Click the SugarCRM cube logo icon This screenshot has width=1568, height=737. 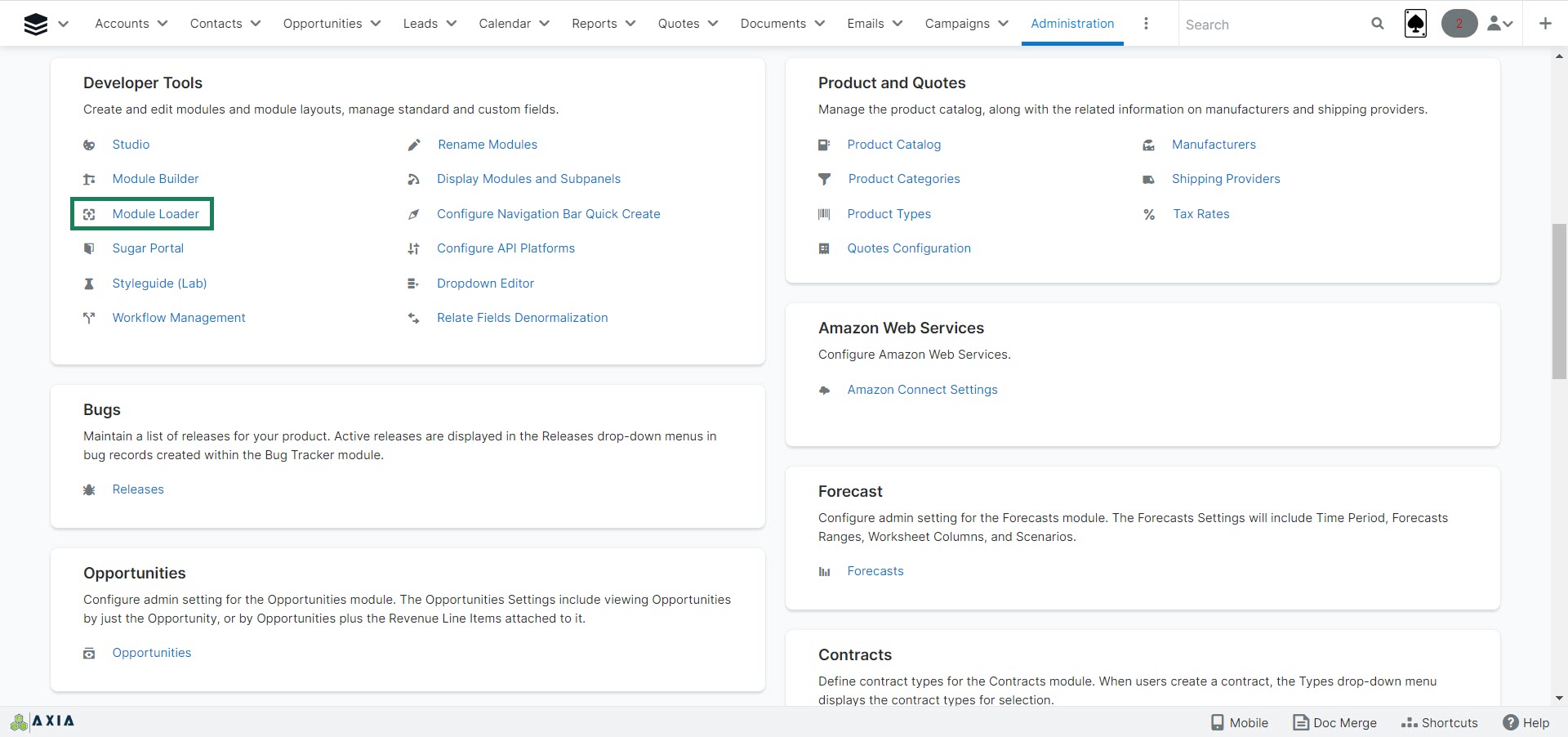(x=35, y=25)
